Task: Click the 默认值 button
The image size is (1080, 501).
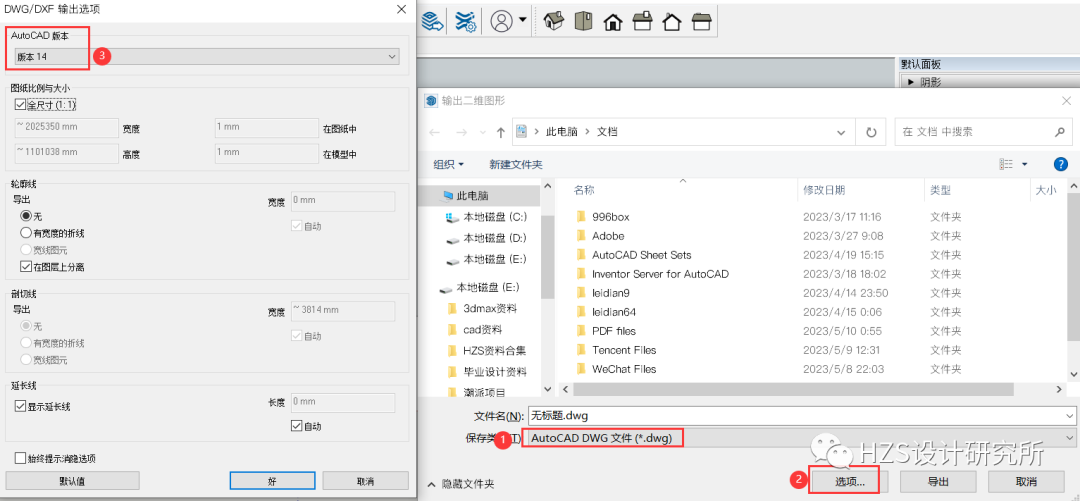Action: coord(72,481)
